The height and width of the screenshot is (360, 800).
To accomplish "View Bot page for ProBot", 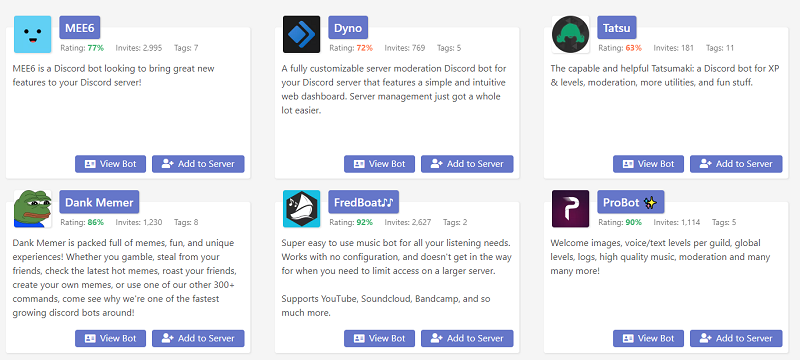I will pos(648,338).
